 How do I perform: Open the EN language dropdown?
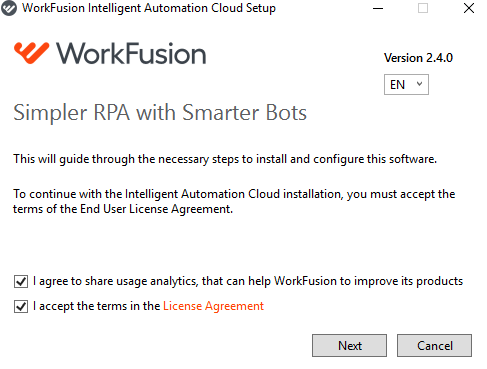point(406,85)
